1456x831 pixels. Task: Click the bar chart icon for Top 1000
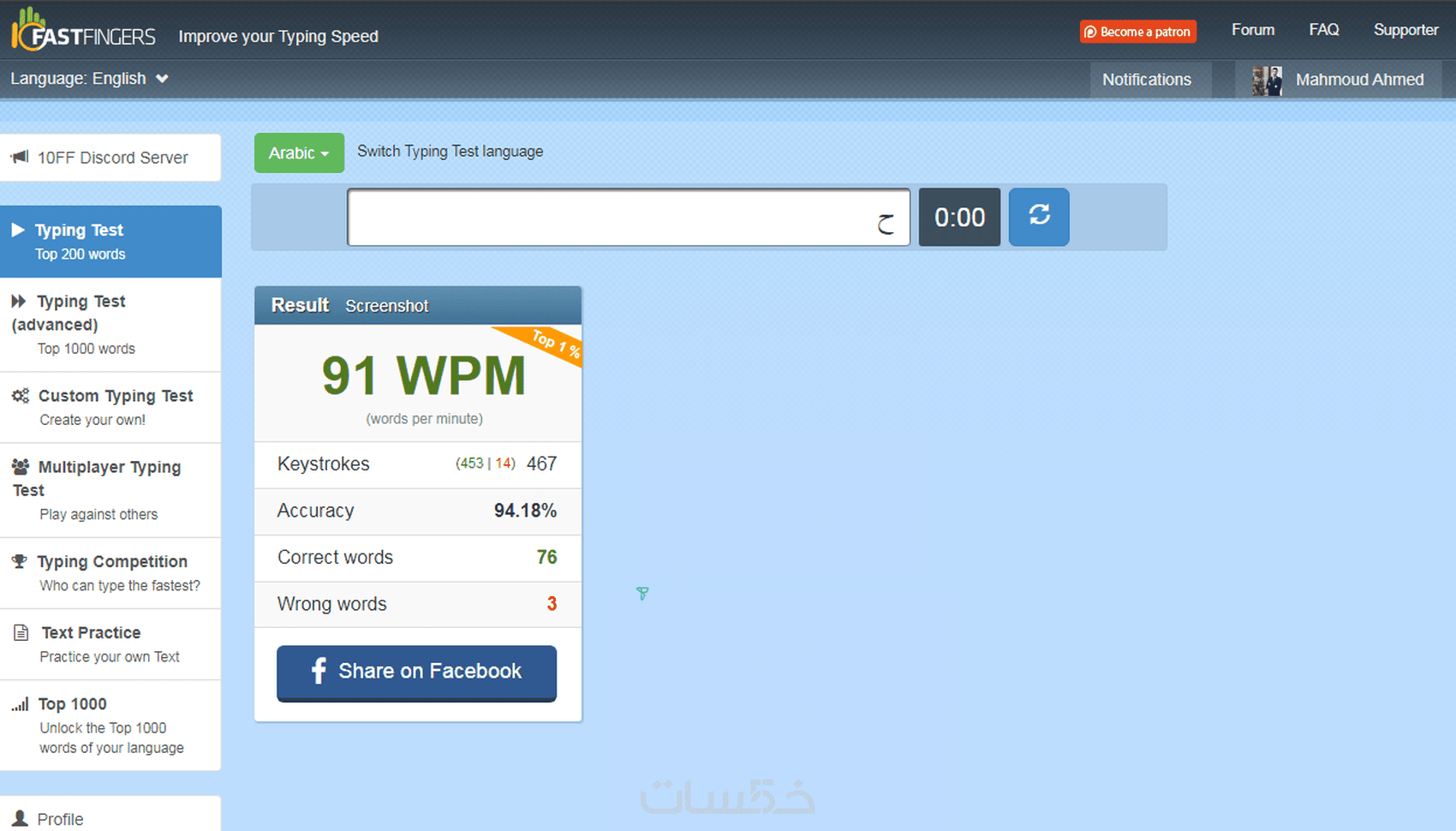coord(20,704)
